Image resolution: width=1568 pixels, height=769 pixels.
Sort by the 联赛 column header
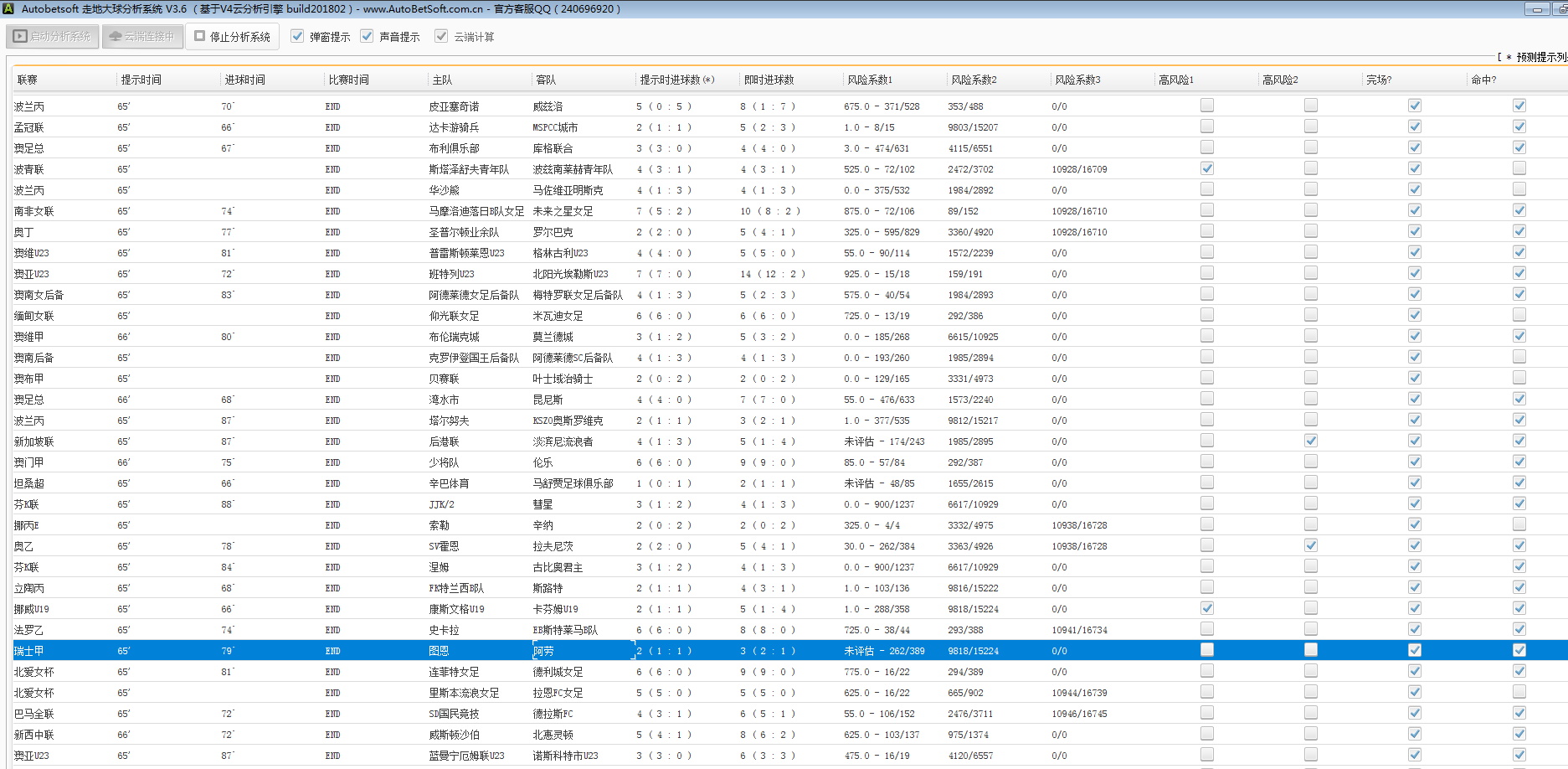click(x=28, y=80)
